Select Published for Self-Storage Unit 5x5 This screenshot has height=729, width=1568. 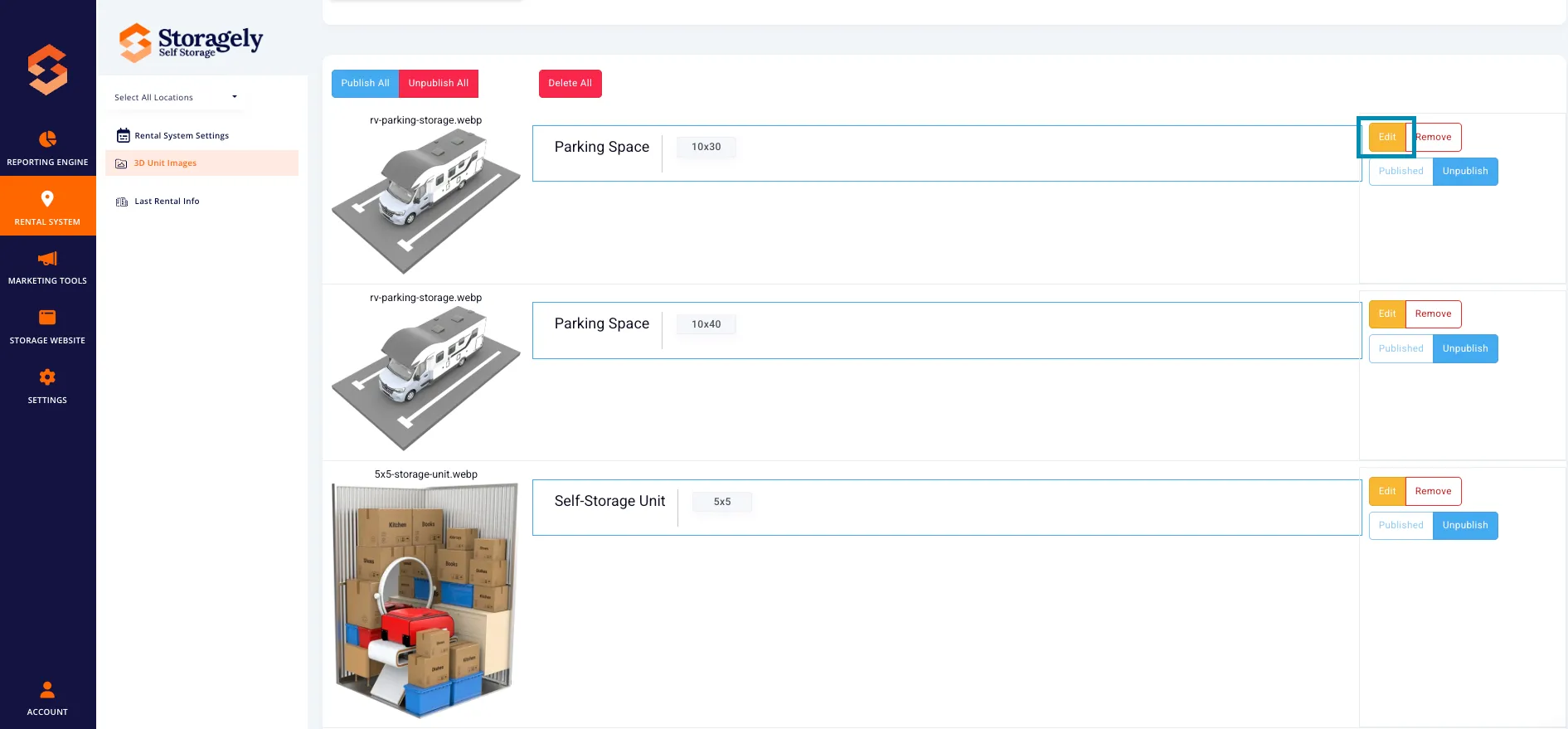(1401, 525)
